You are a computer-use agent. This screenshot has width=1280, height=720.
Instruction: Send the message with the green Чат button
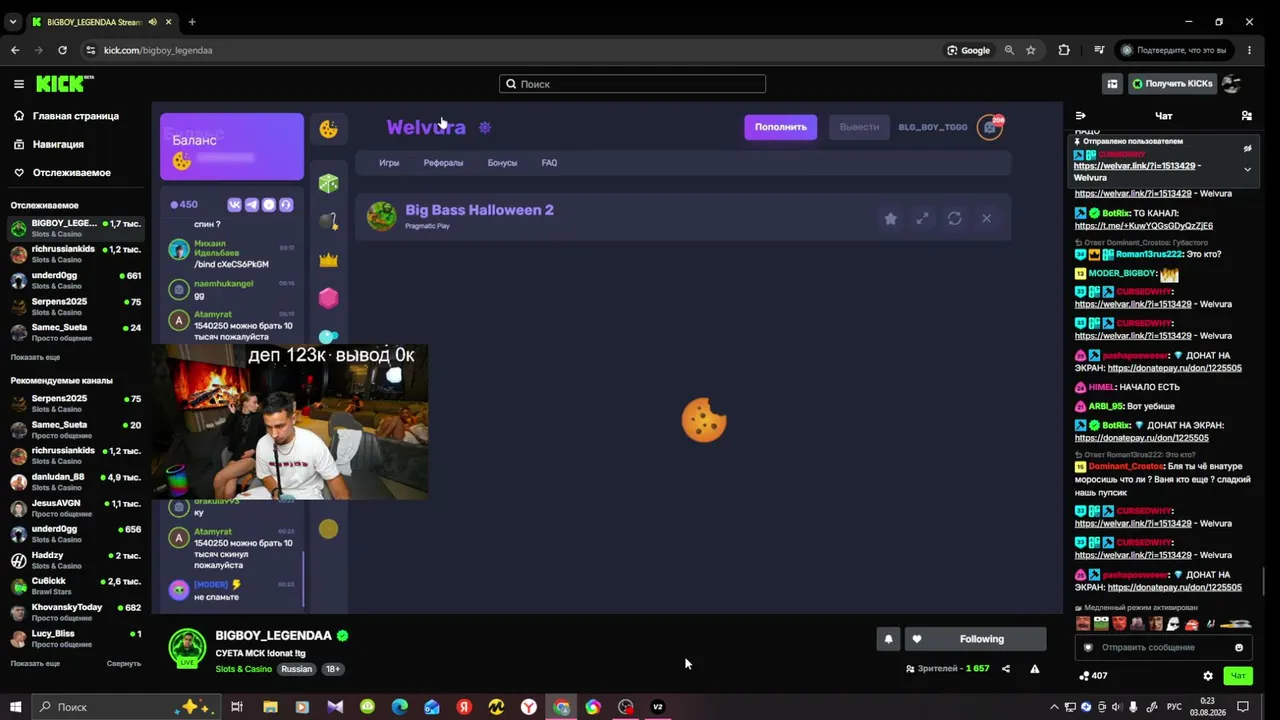1238,676
